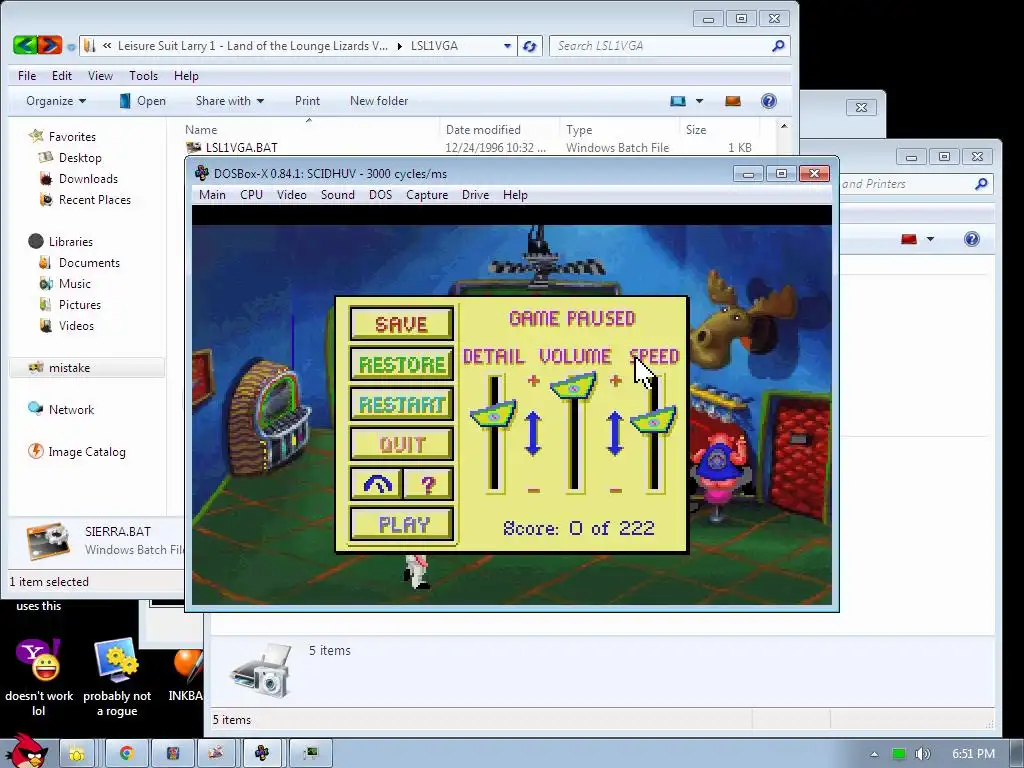Screen dimensions: 1024x768
Task: Open Desktop in the navigation pane
Action: click(x=80, y=157)
